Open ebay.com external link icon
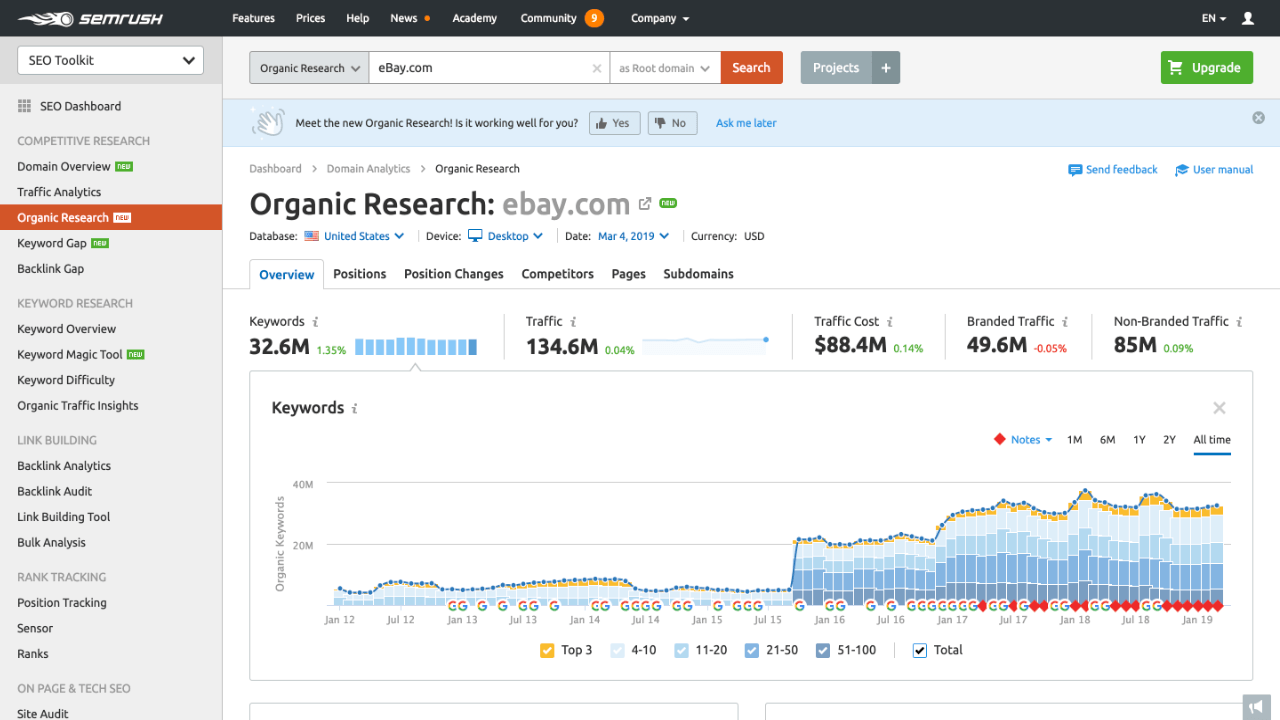This screenshot has height=720, width=1280. (645, 203)
